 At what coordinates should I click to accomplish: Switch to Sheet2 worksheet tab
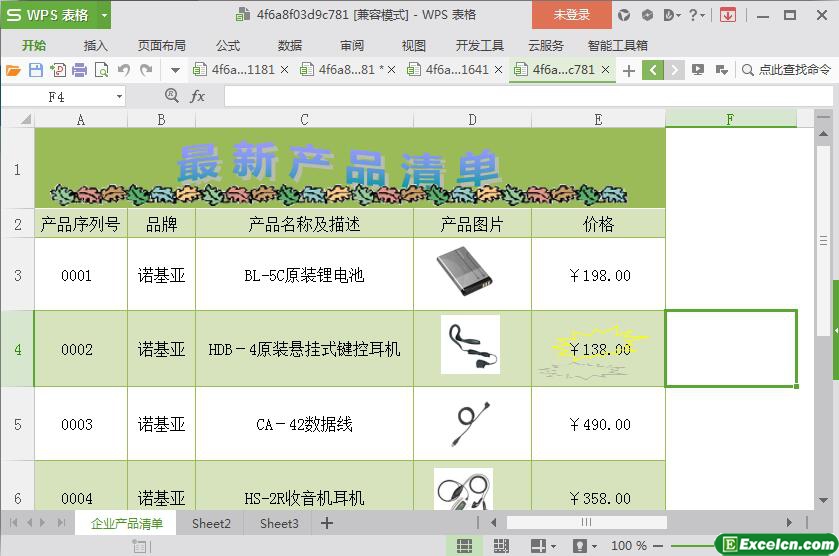tap(211, 523)
